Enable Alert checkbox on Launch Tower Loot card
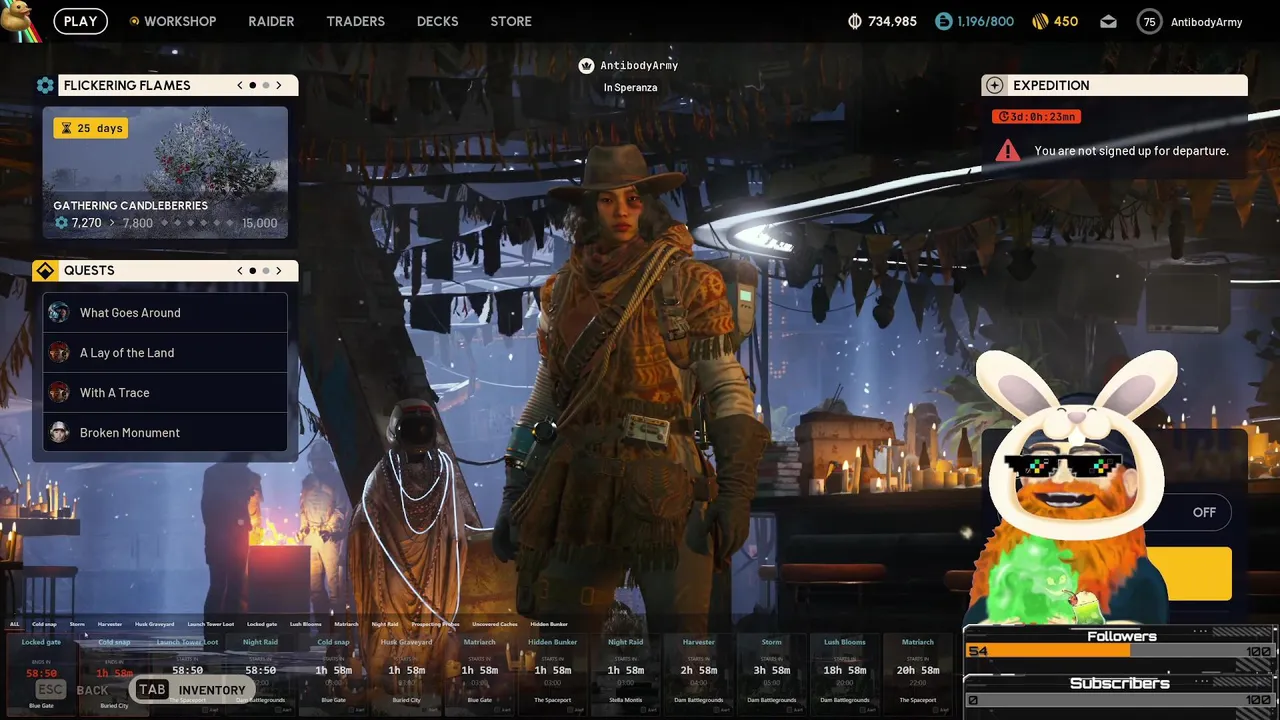Screen dimensions: 1280x720 point(205,710)
